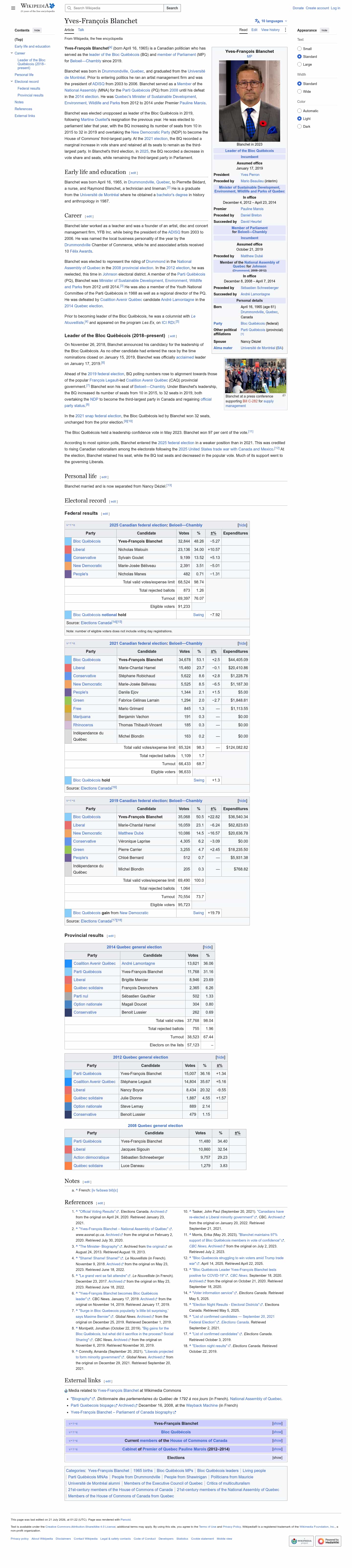Click the Elections Canada source under 2021 table

(x=96, y=788)
